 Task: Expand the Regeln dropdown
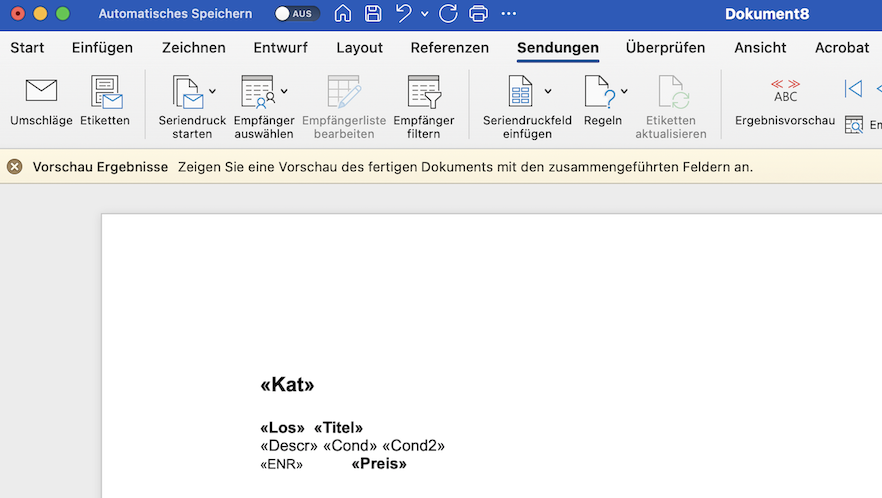click(x=624, y=91)
